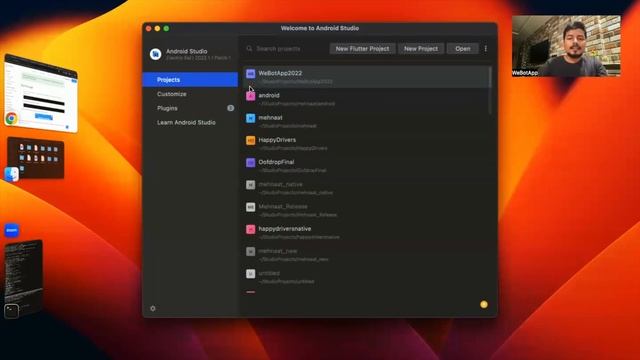This screenshot has width=640, height=360.
Task: Click the Open button
Action: 462,49
